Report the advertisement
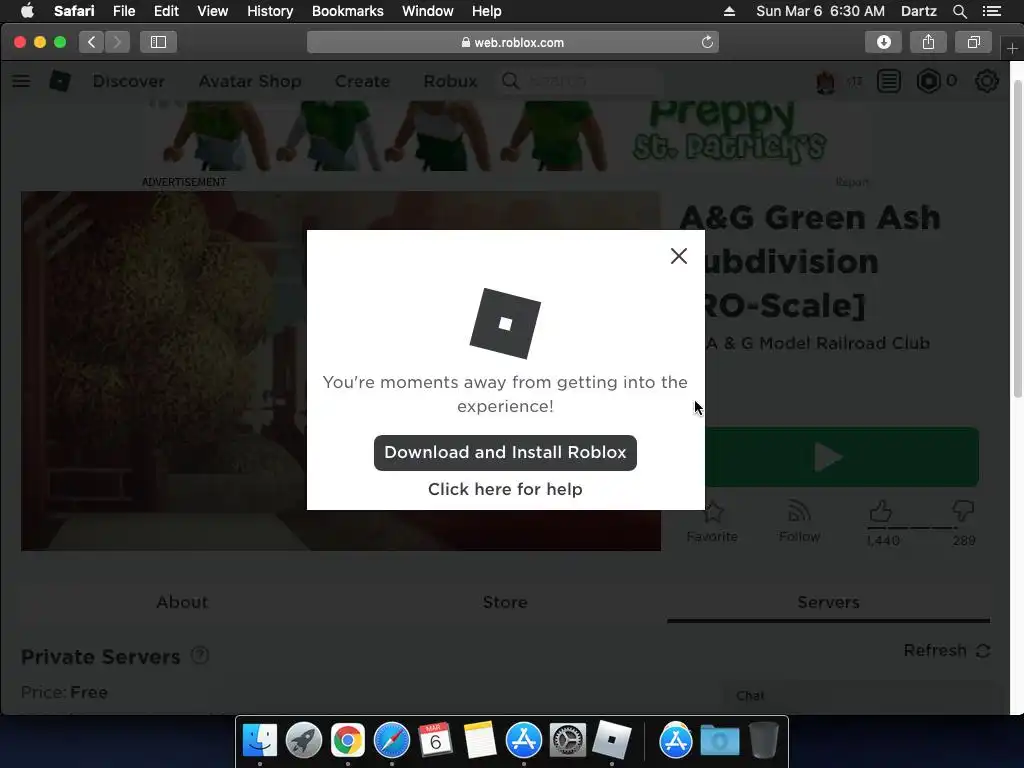Screen dimensions: 1024x768 [x=852, y=182]
